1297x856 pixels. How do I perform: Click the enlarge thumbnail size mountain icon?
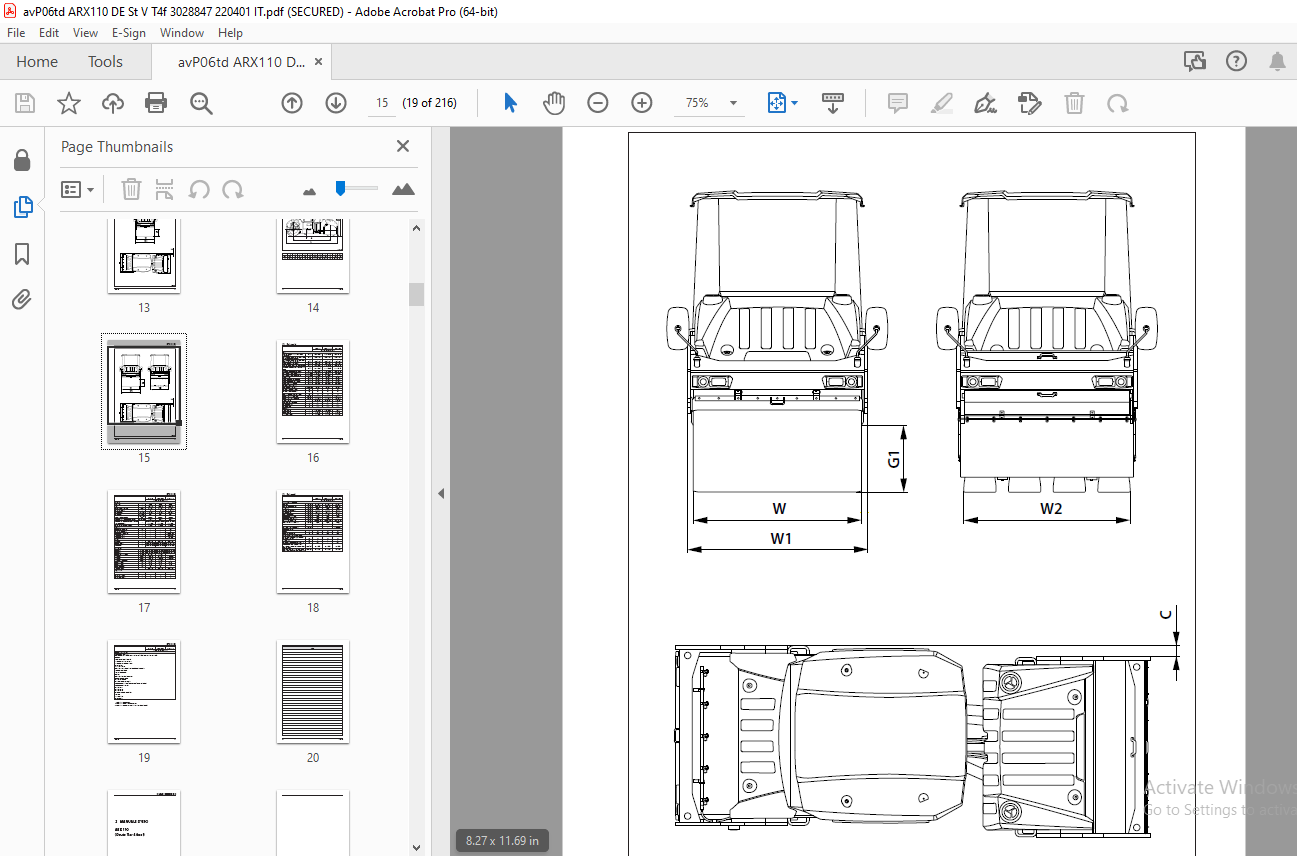click(x=403, y=189)
